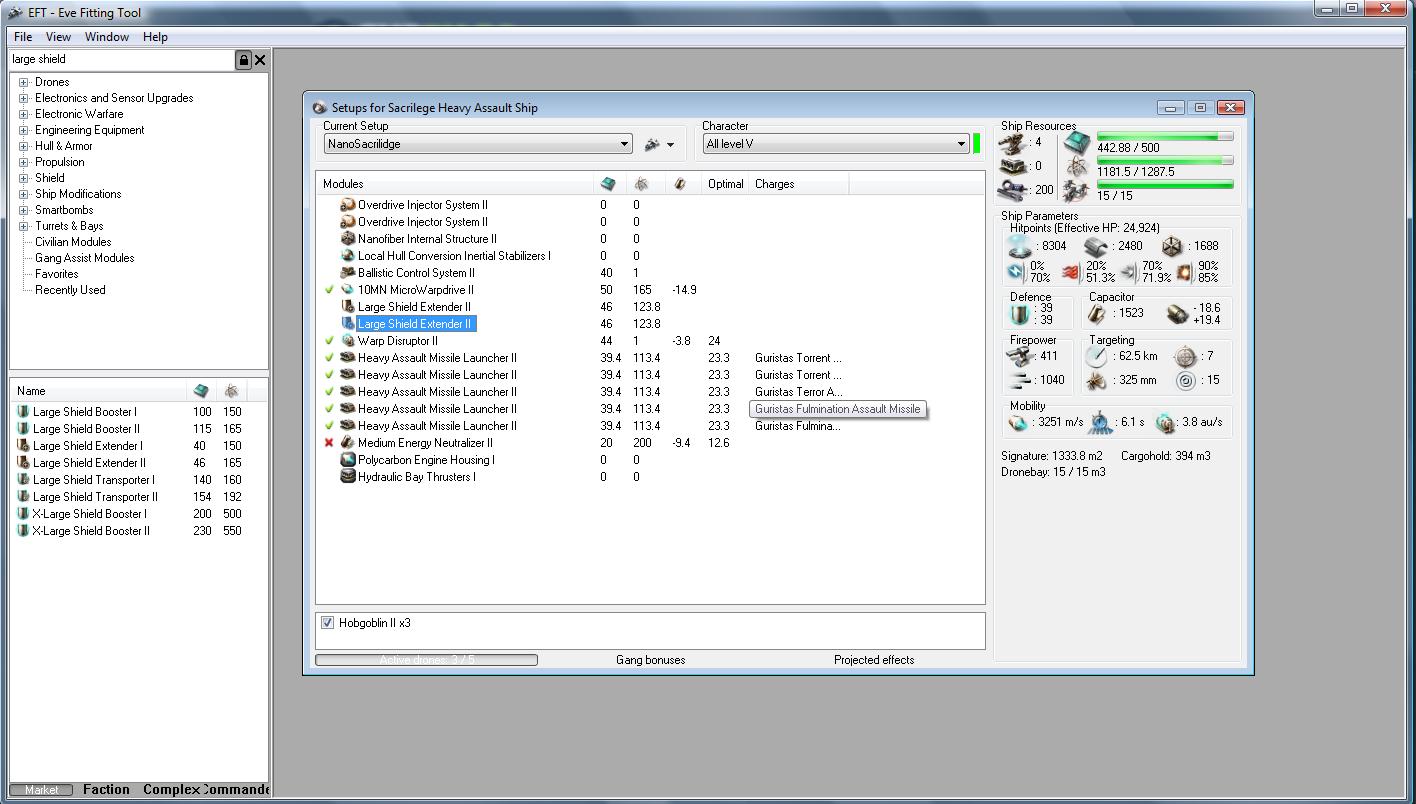
Task: Click the Hydraulic Bay Thrusters I rig icon
Action: [x=348, y=477]
